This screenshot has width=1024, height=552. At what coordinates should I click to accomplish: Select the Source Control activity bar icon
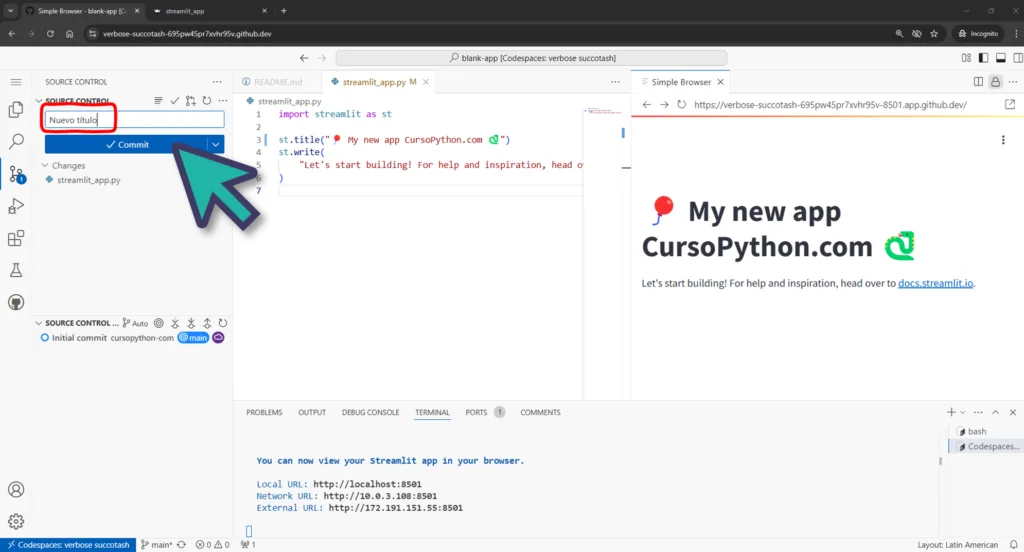point(17,174)
